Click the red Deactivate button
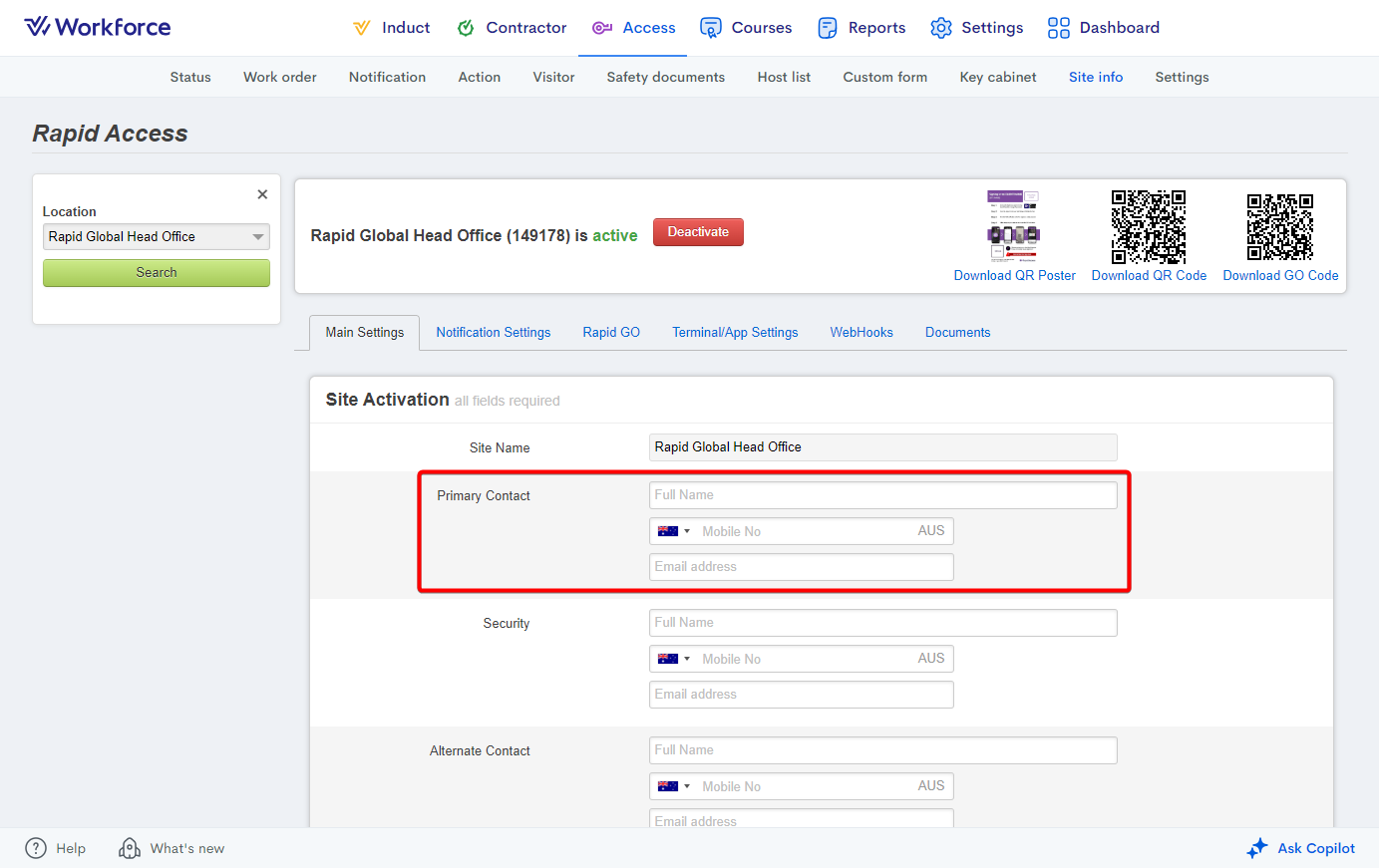 point(698,232)
